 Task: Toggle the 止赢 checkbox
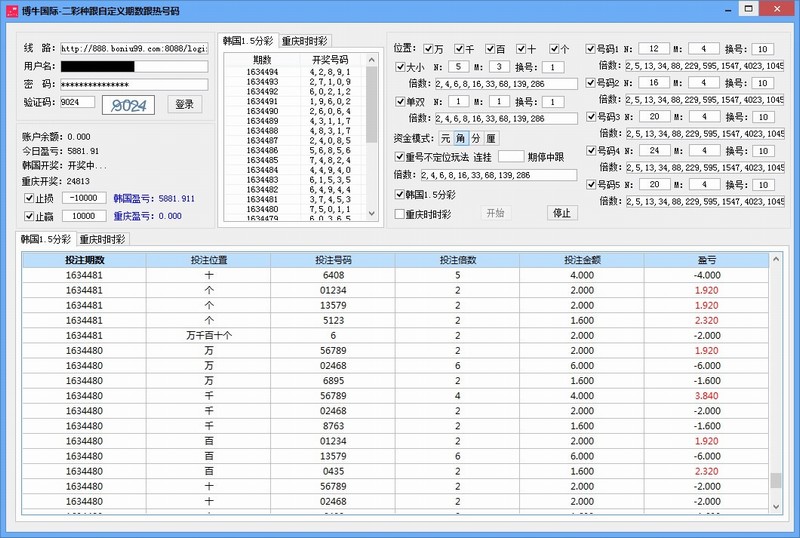coord(29,216)
